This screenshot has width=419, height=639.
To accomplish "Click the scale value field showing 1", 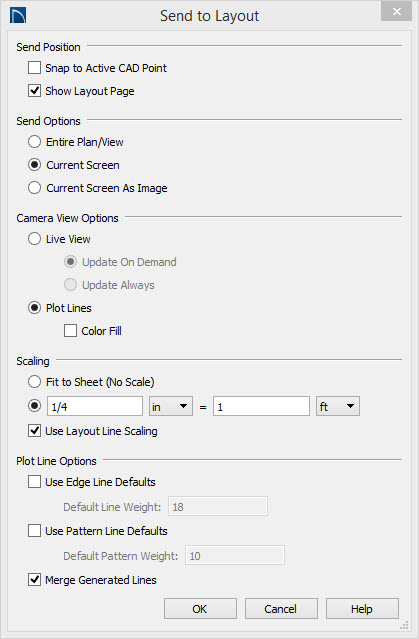I will pos(261,406).
